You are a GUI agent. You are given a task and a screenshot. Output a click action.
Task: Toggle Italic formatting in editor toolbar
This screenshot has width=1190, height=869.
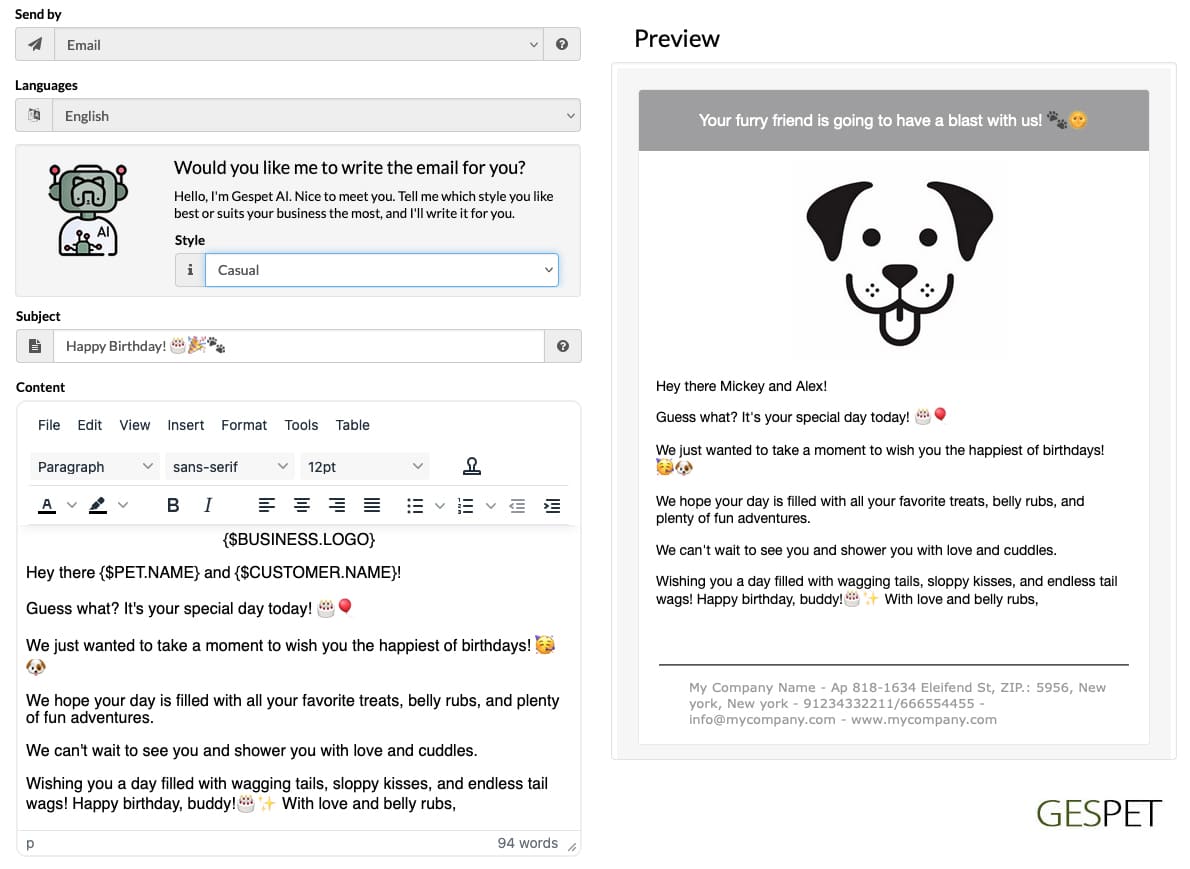pos(208,505)
